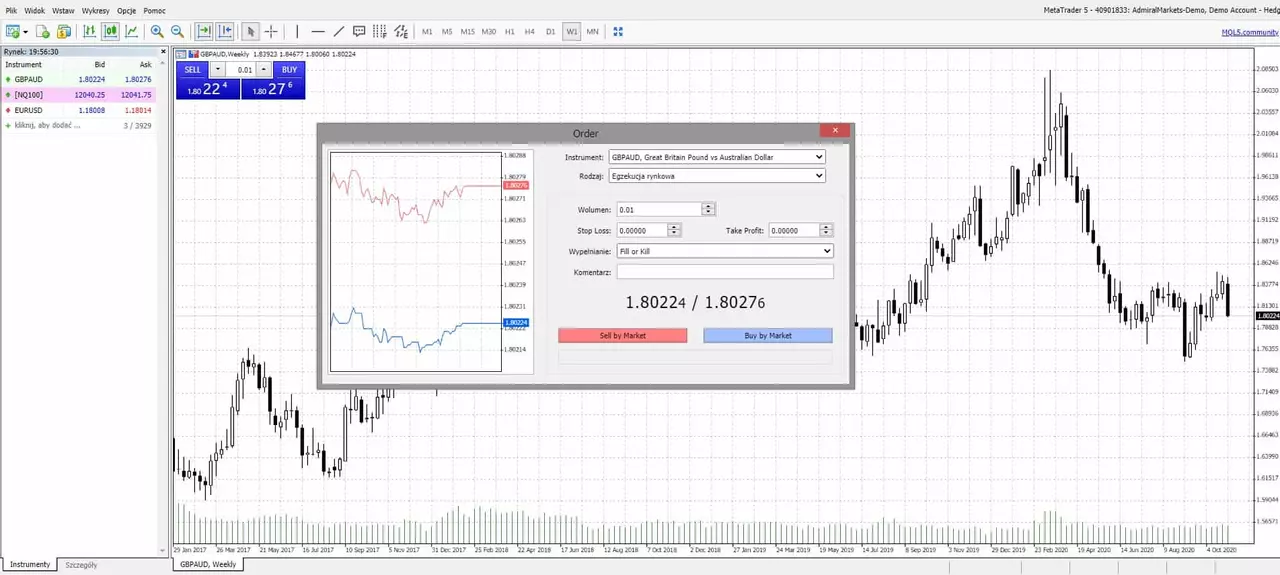This screenshot has height=575, width=1280.
Task: Select the horizontal line drawing tool
Action: pos(318,31)
